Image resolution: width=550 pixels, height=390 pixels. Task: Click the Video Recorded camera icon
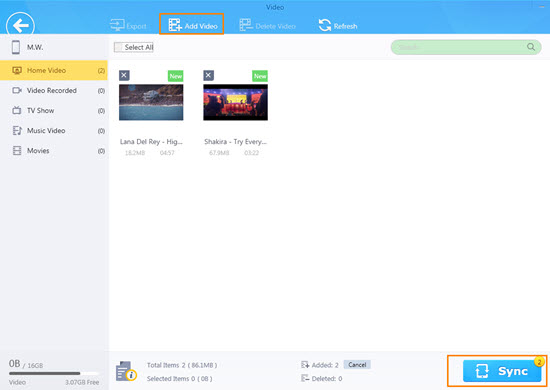(17, 90)
